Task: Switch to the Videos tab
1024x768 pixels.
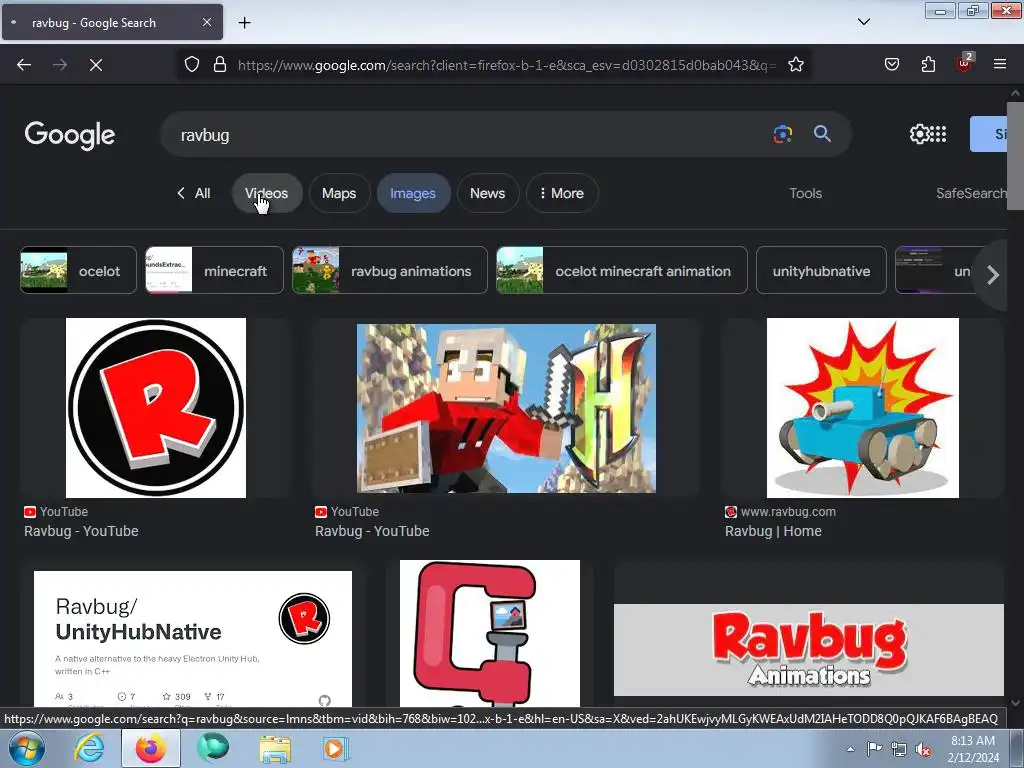Action: [266, 193]
